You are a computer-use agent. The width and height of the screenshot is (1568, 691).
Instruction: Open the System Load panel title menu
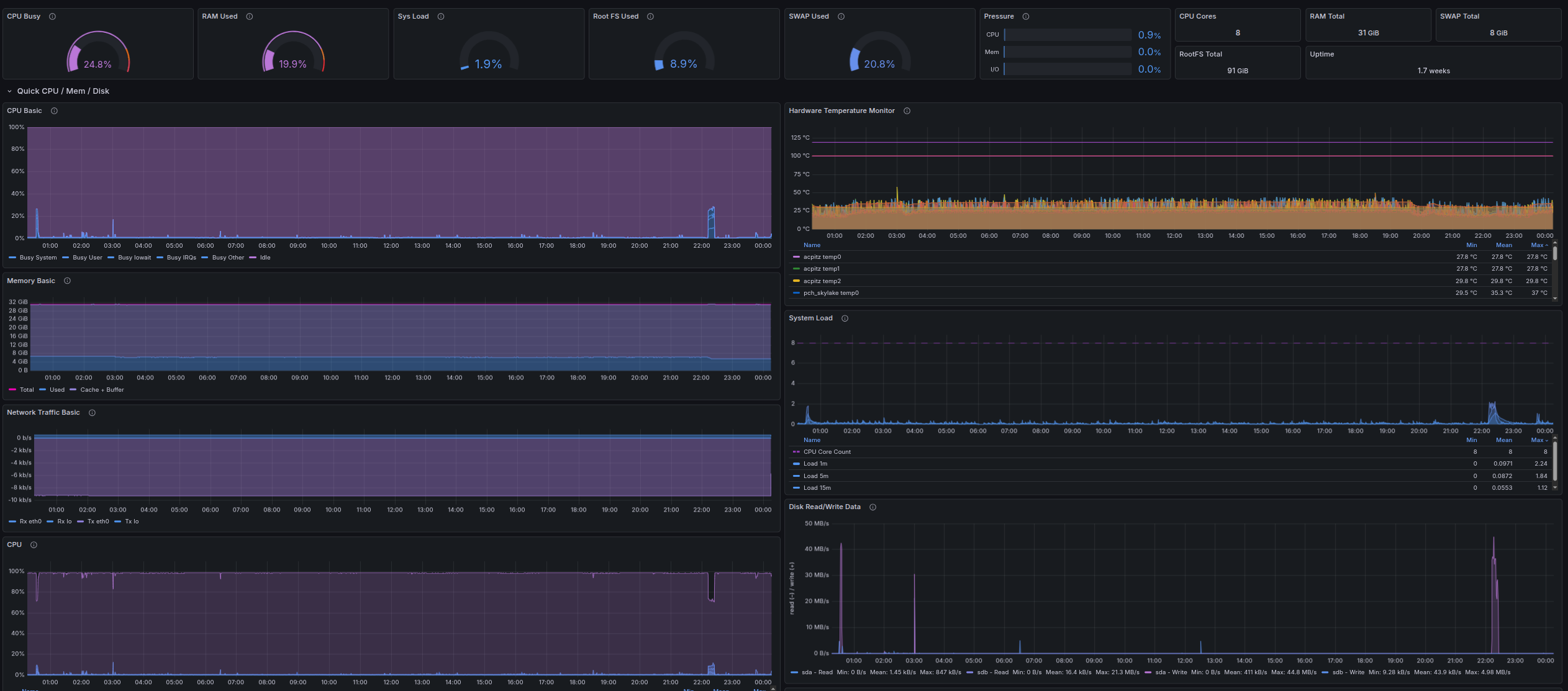[810, 318]
